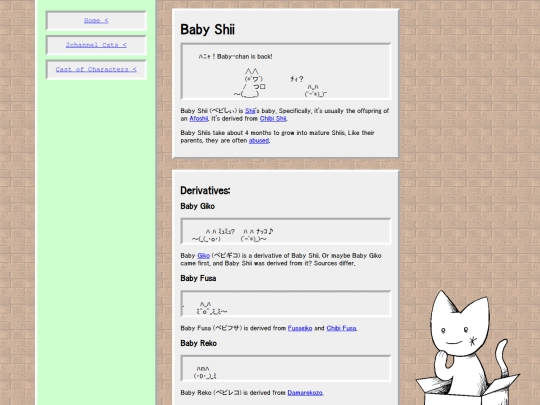Viewport: 540px width, 405px height.
Task: Click the Baby Giko subheading
Action: click(x=197, y=206)
